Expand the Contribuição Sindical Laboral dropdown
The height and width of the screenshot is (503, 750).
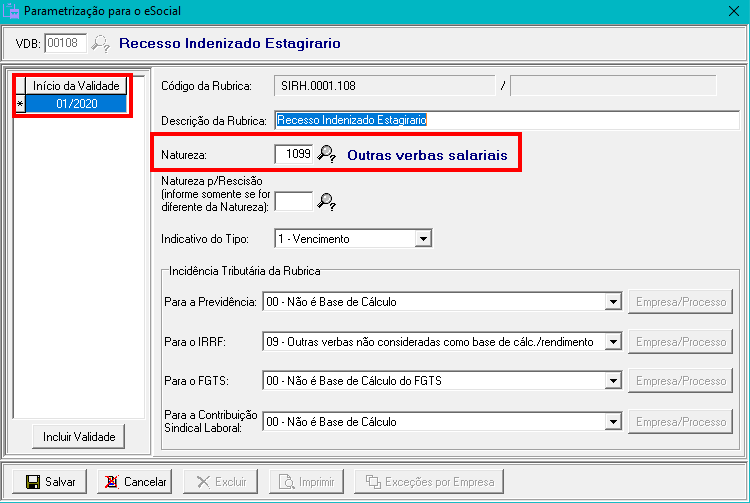[612, 422]
